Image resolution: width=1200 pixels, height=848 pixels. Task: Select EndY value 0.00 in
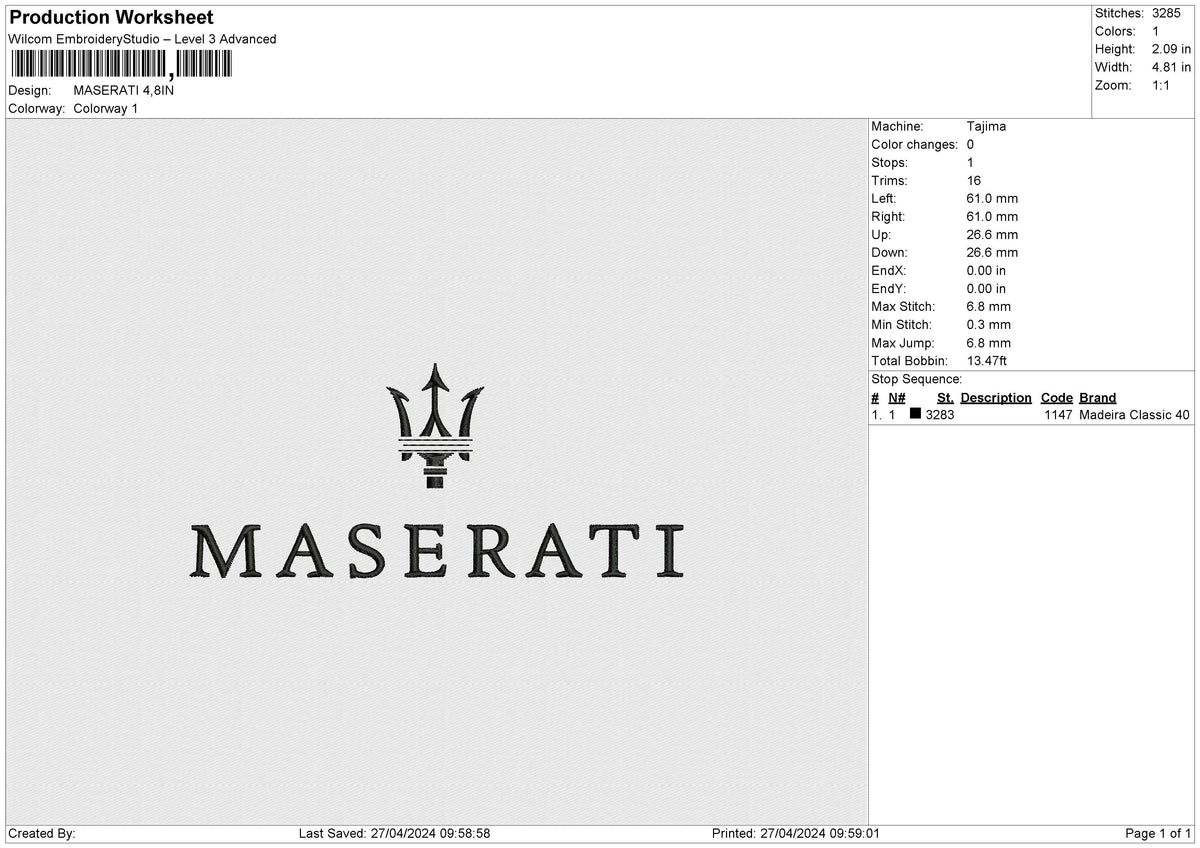[x=986, y=288]
